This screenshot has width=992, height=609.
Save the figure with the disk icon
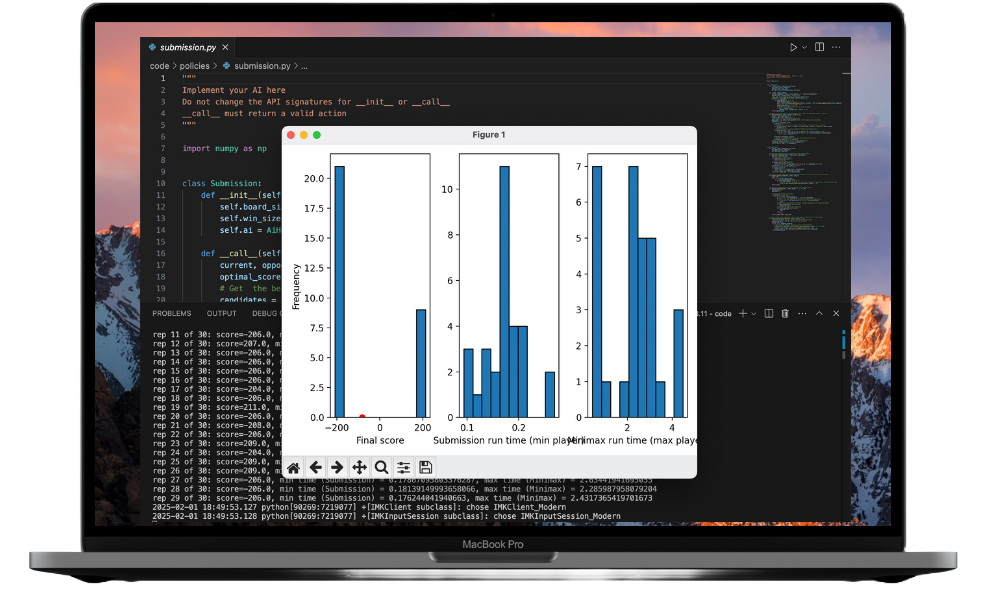pos(426,467)
